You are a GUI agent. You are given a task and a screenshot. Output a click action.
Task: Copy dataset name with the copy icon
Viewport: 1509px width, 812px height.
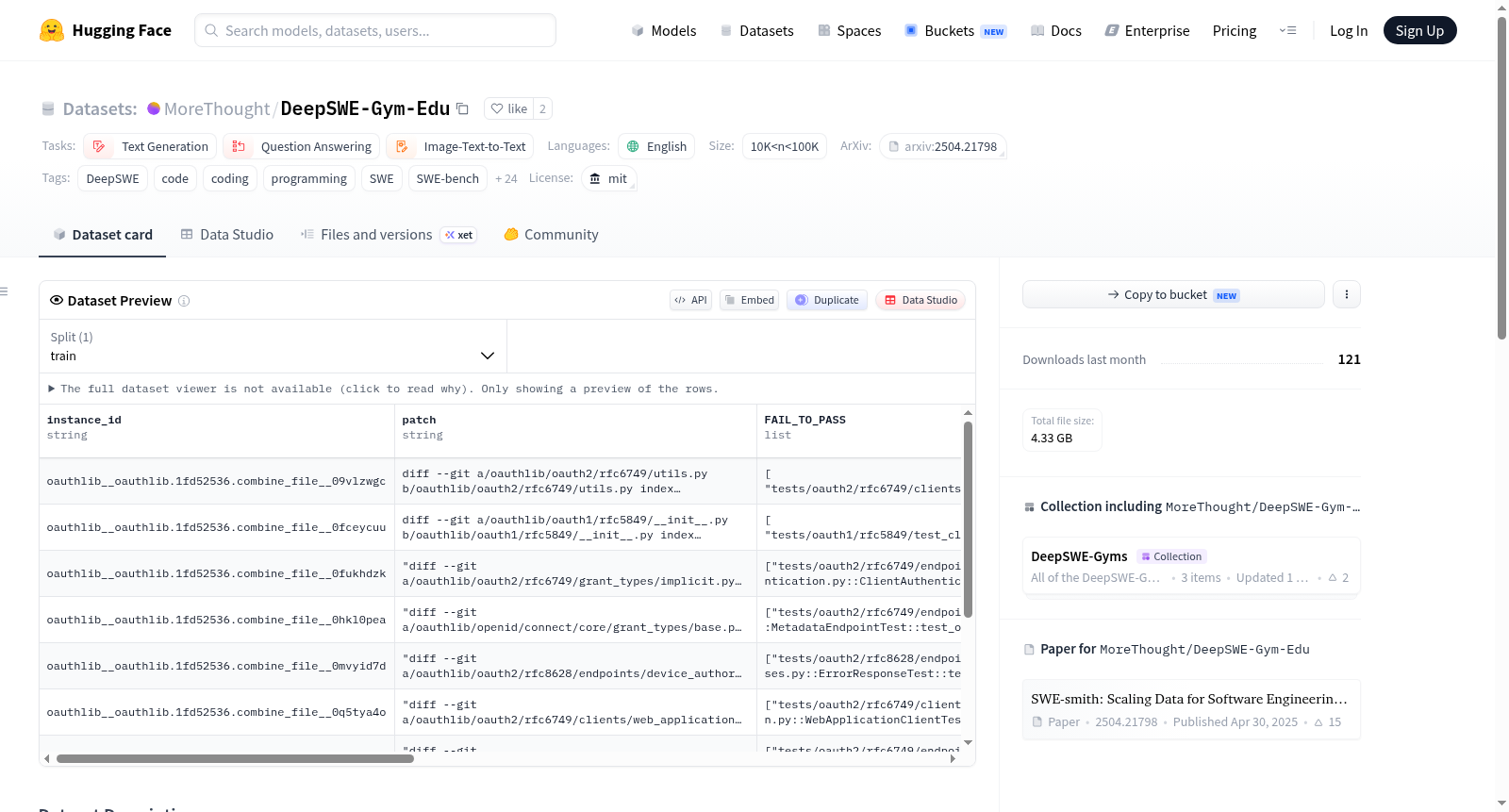[462, 108]
